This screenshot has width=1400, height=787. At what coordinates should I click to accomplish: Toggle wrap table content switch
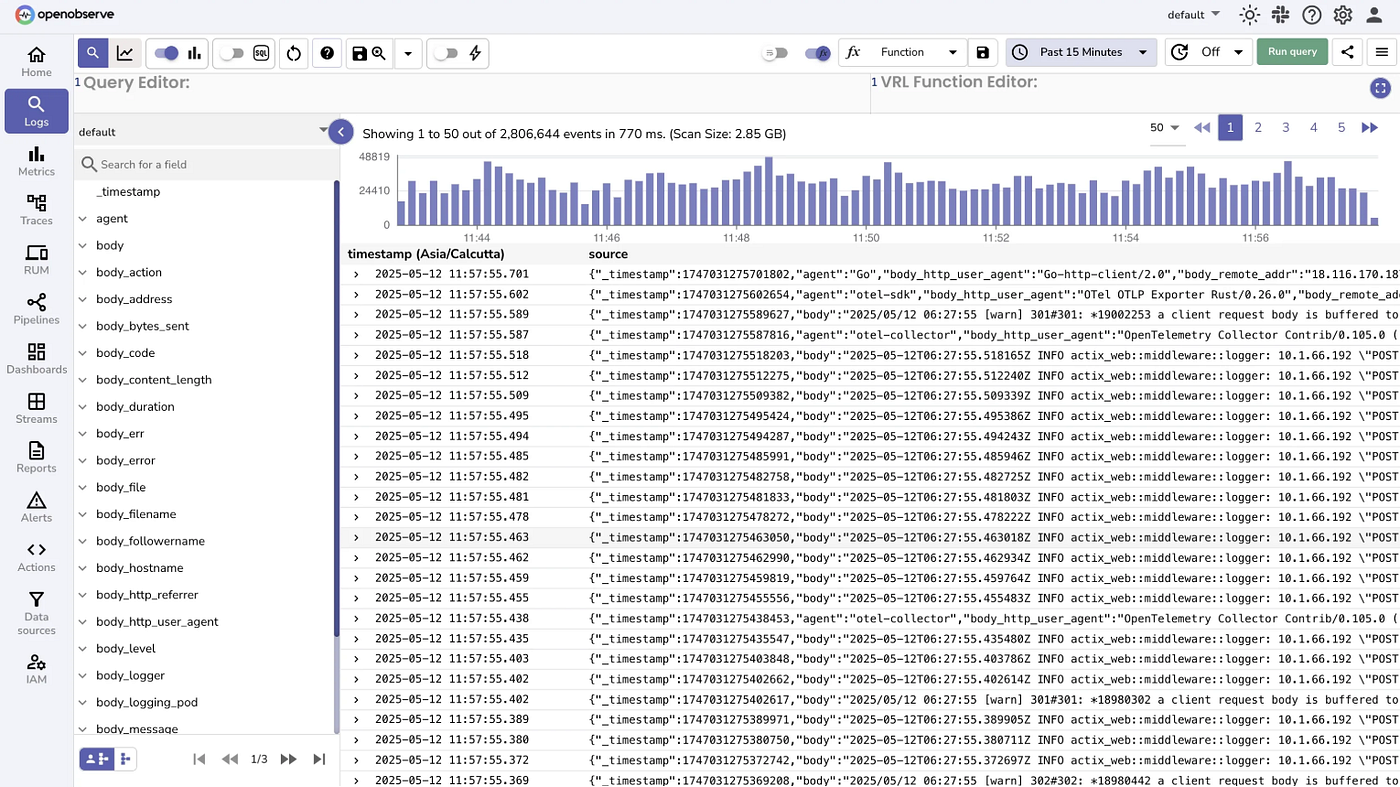coord(775,53)
